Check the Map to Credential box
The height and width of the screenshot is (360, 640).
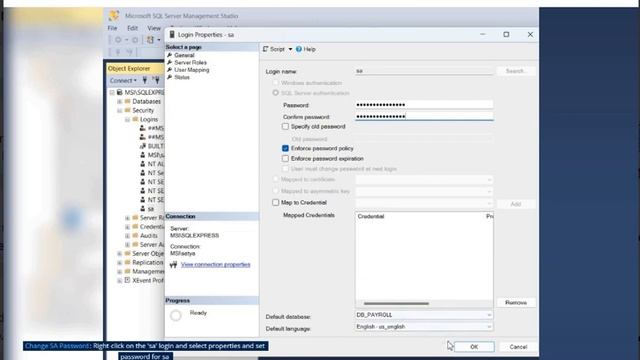[276, 202]
